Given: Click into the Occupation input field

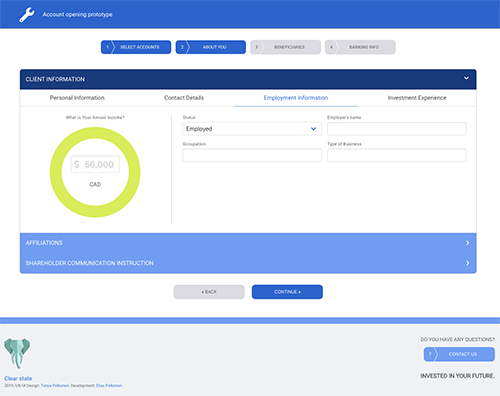Looking at the screenshot, I should click(x=252, y=155).
